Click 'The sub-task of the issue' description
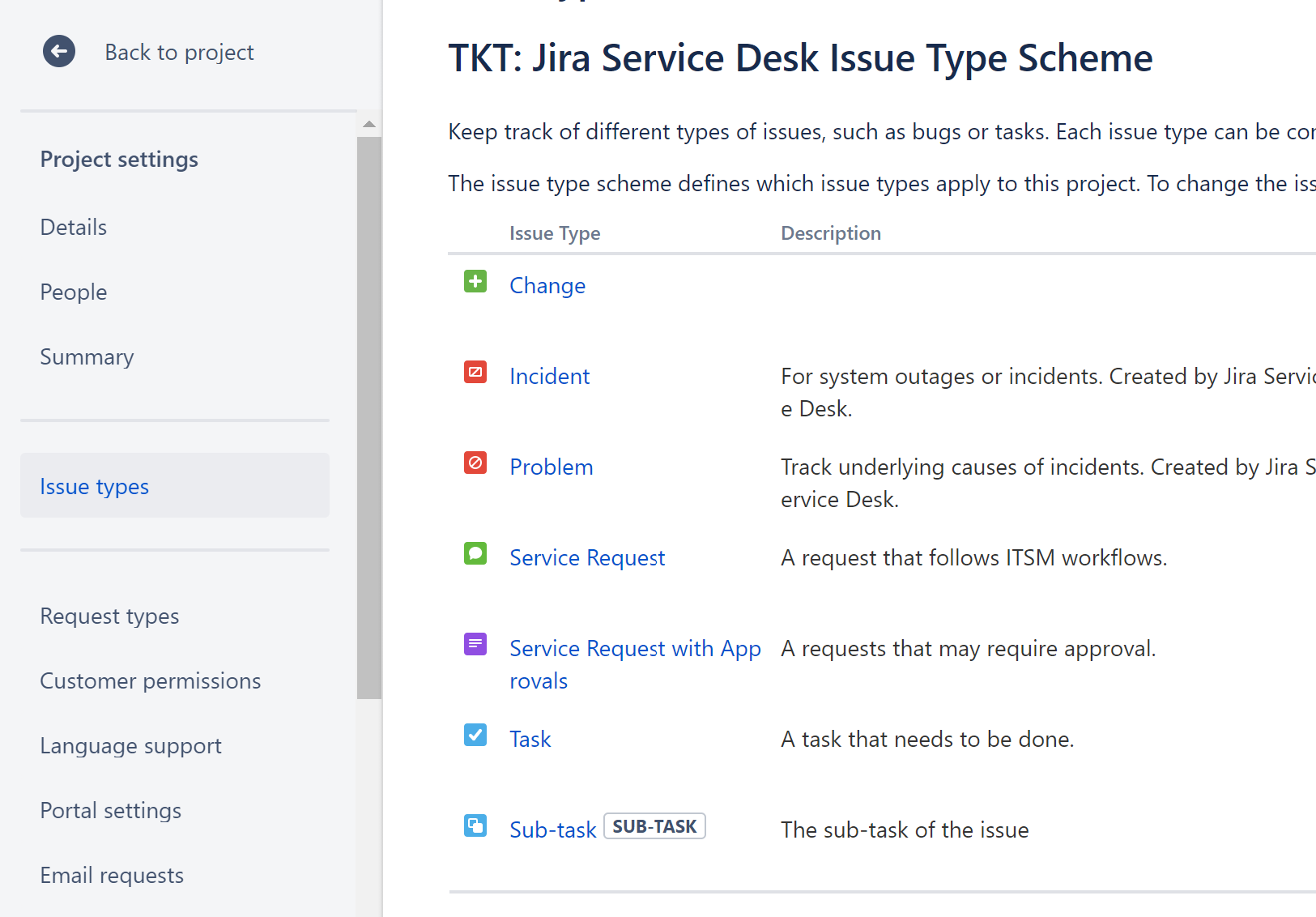This screenshot has height=917, width=1316. 905,830
